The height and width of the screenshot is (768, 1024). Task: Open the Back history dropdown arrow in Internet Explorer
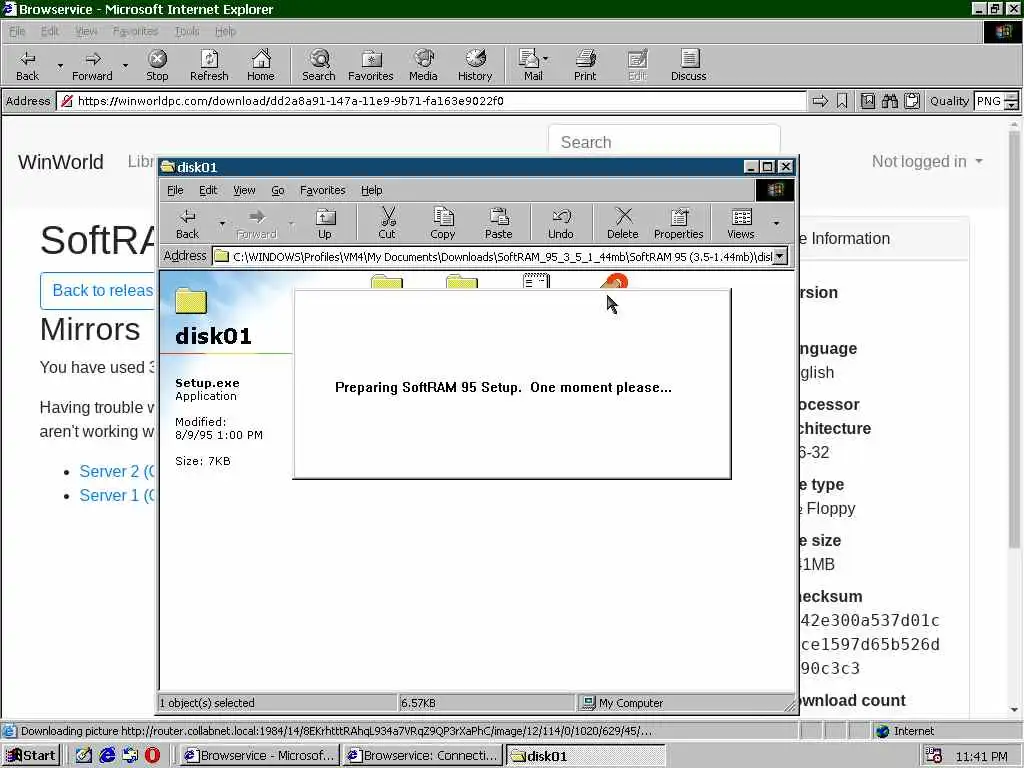tap(60, 66)
